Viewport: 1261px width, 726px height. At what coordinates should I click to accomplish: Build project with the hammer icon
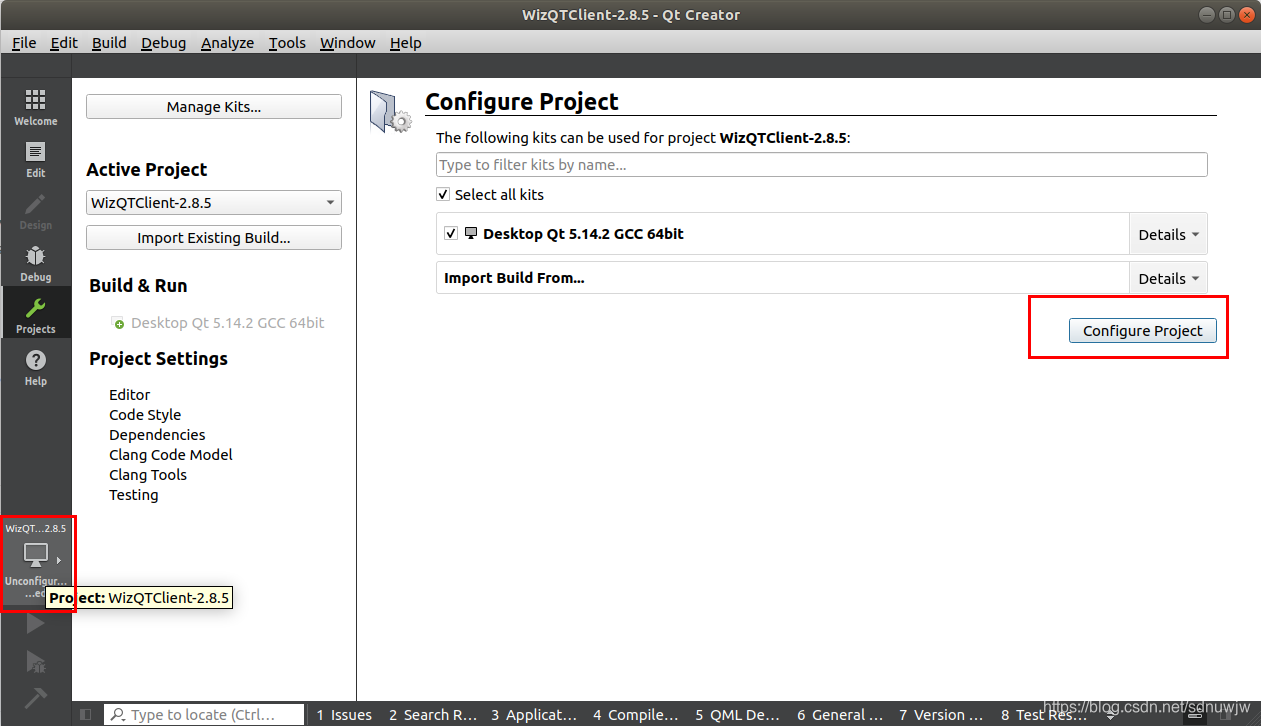pos(36,696)
